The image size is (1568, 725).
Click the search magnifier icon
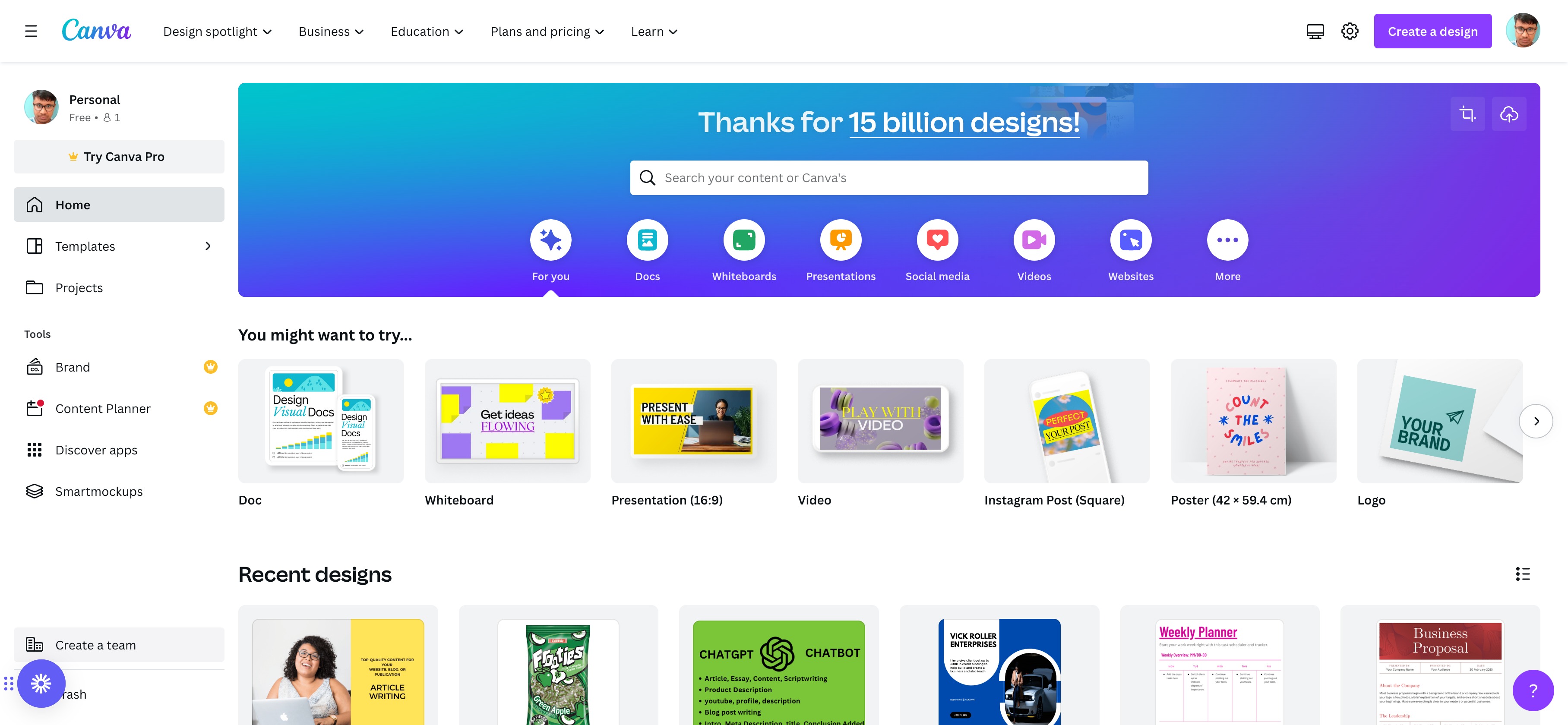[x=647, y=178]
